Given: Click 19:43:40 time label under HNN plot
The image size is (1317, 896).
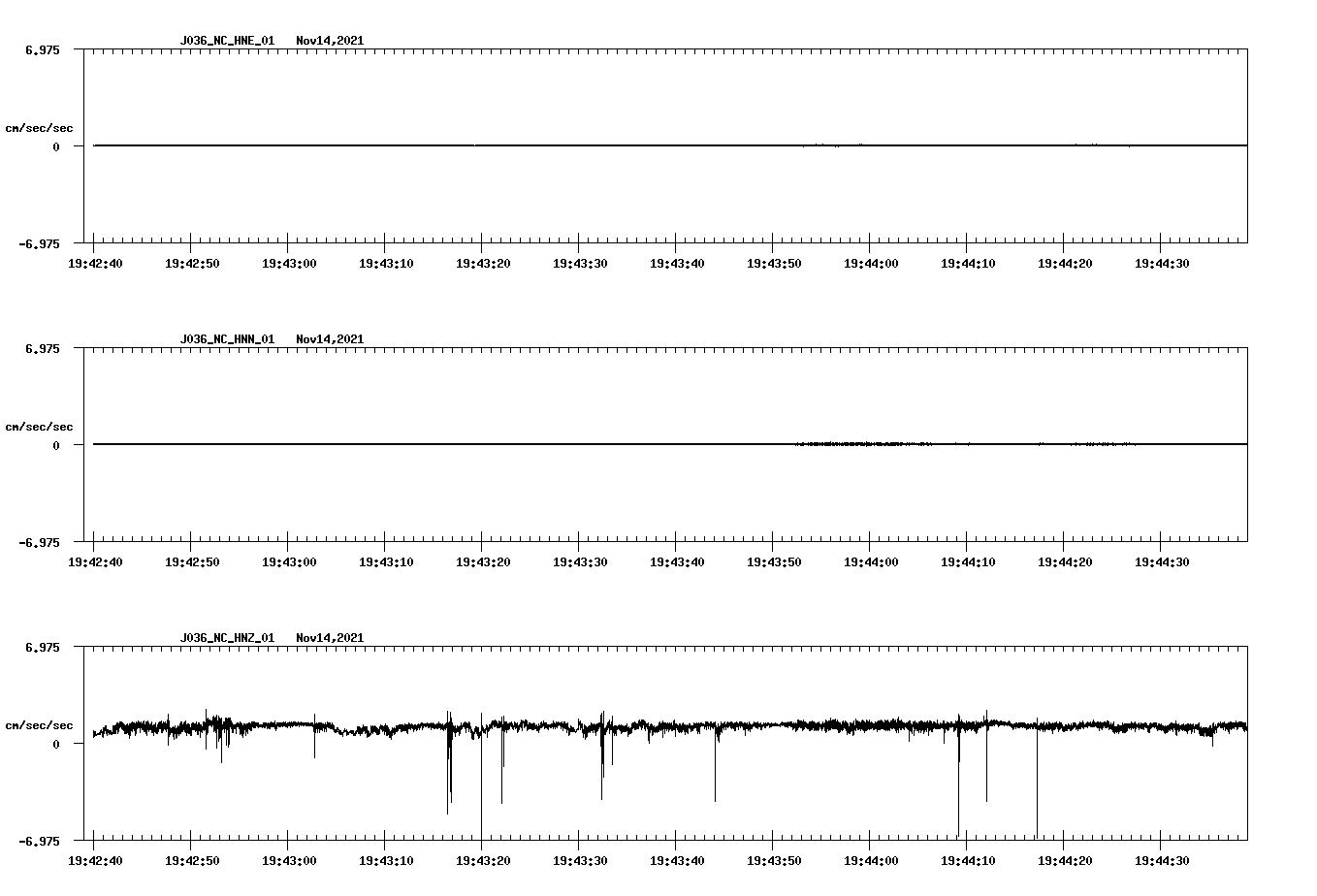Looking at the screenshot, I should [677, 562].
